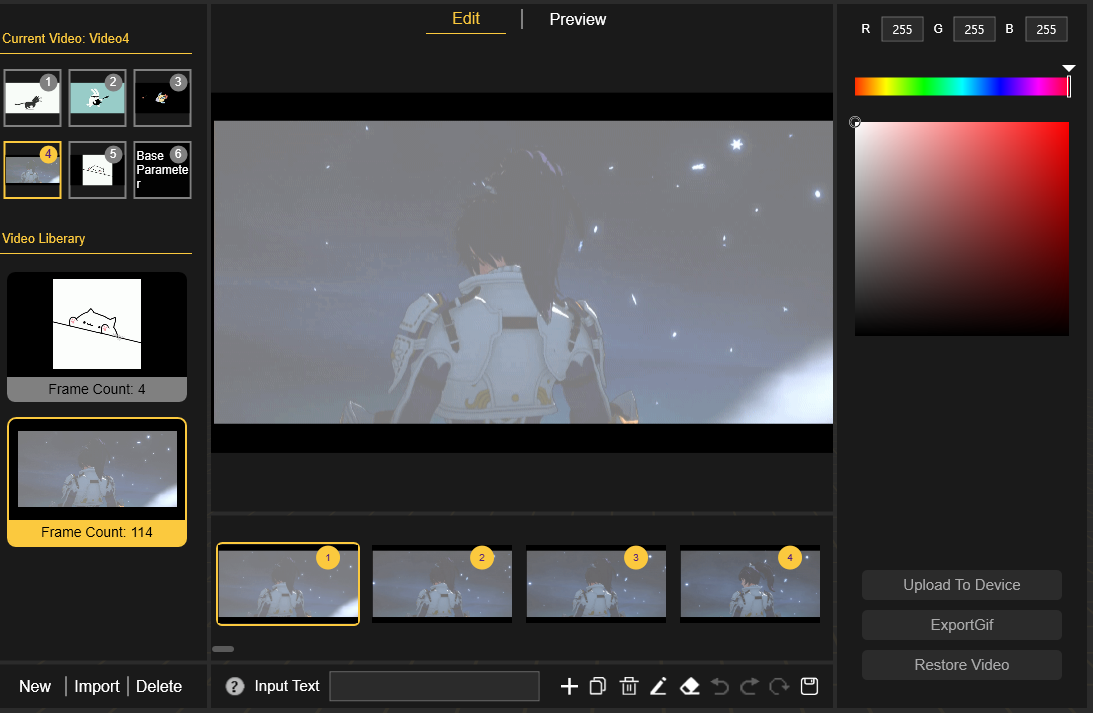Select the pencil draw tool
Viewport: 1093px width, 713px height.
pyautogui.click(x=659, y=687)
